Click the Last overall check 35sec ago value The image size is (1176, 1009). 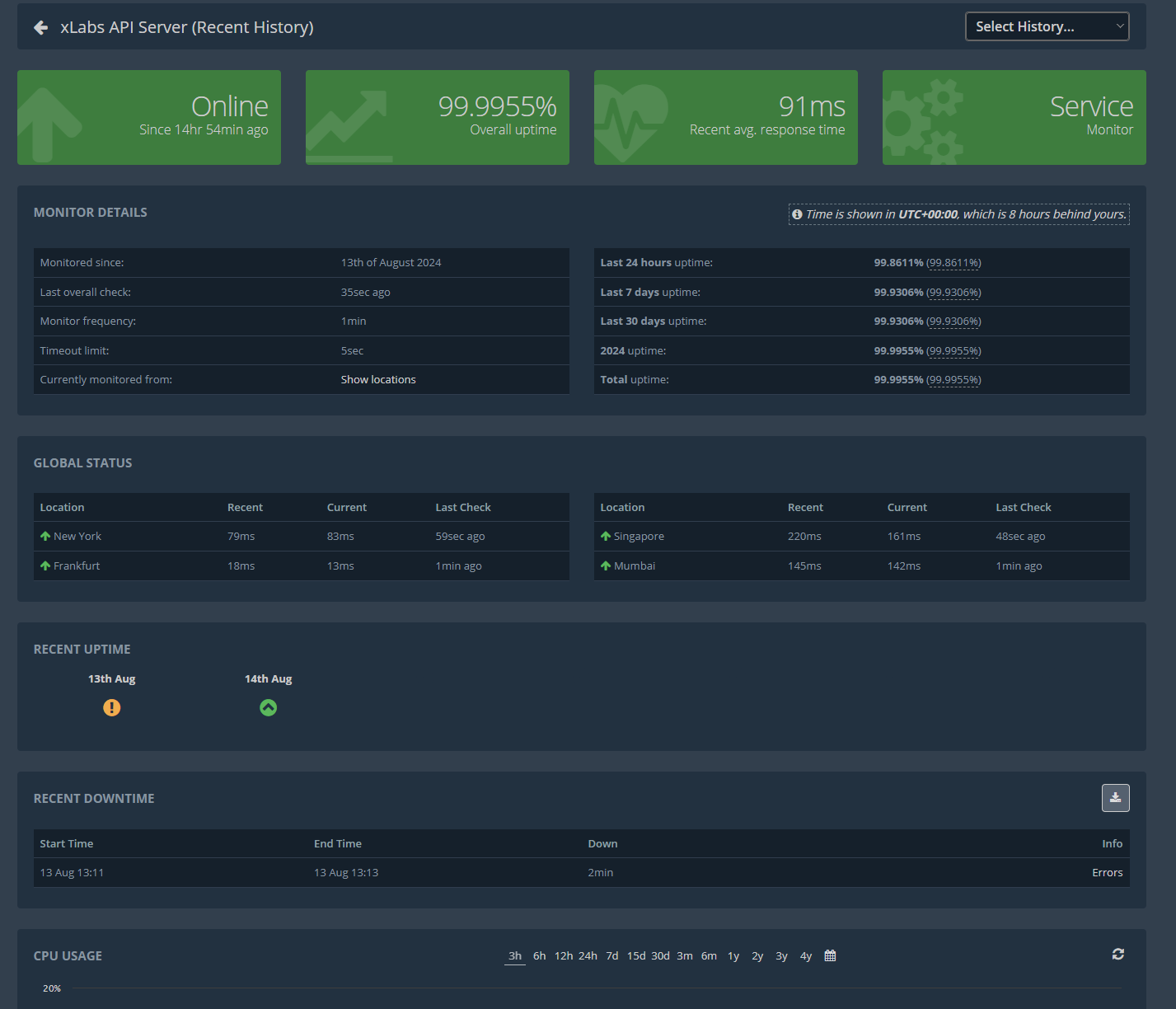click(366, 293)
